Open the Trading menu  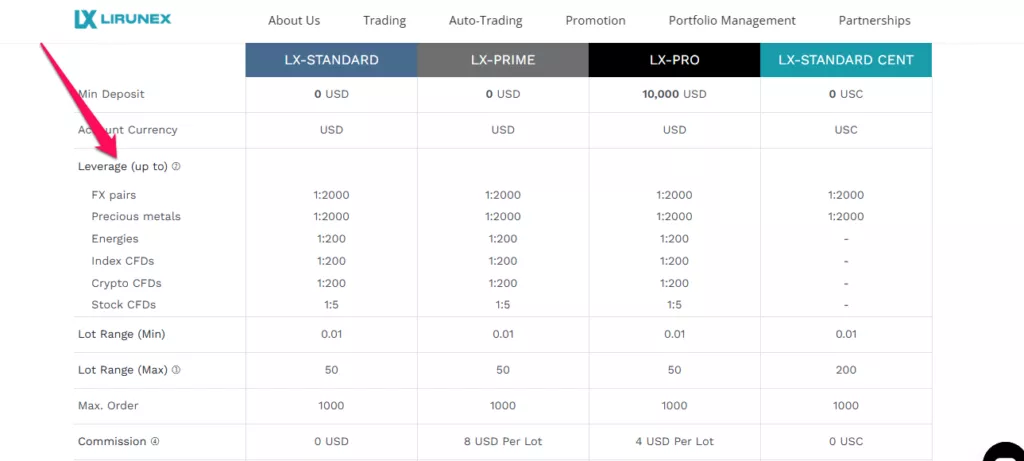[385, 21]
